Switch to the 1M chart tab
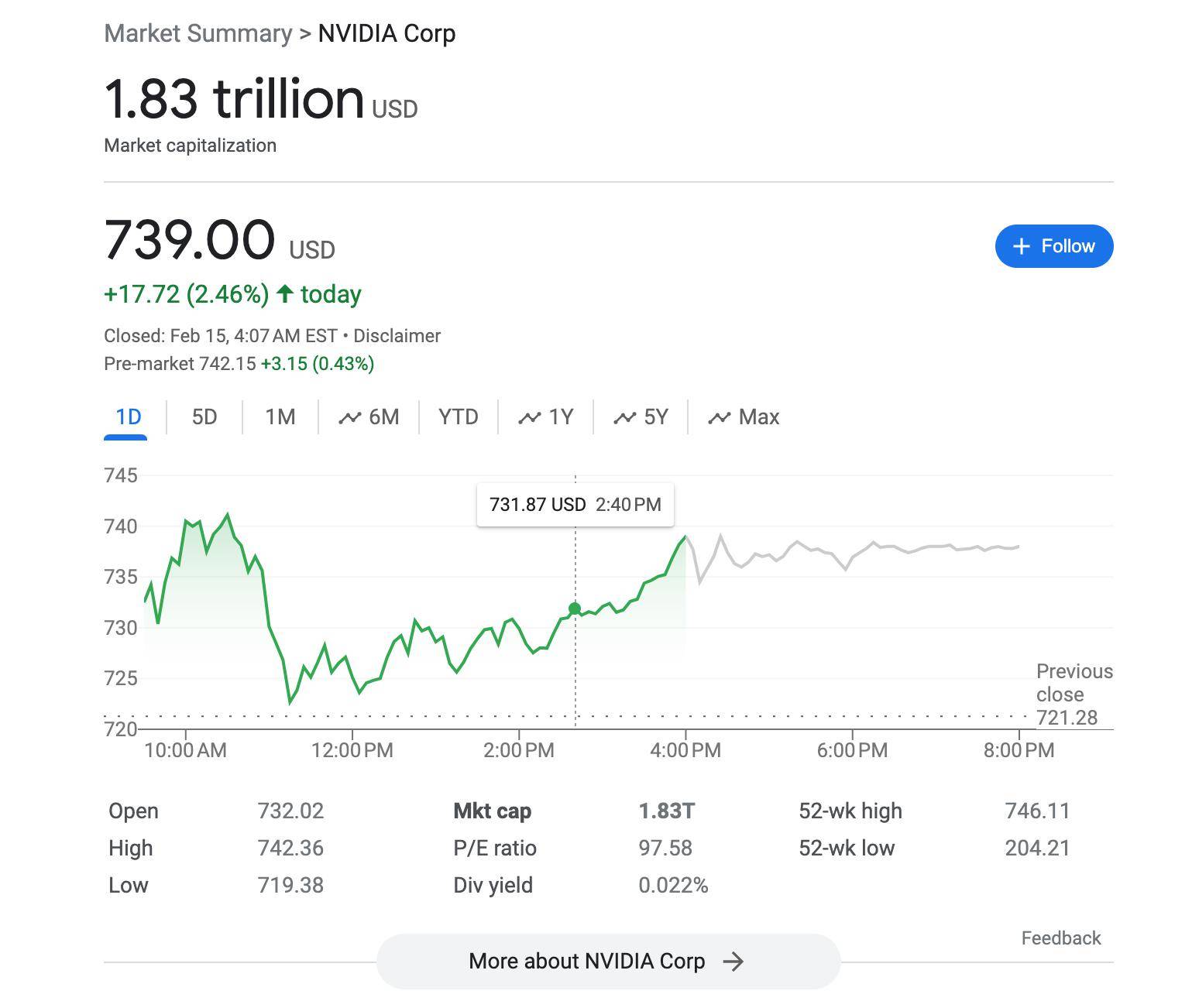 coord(280,417)
